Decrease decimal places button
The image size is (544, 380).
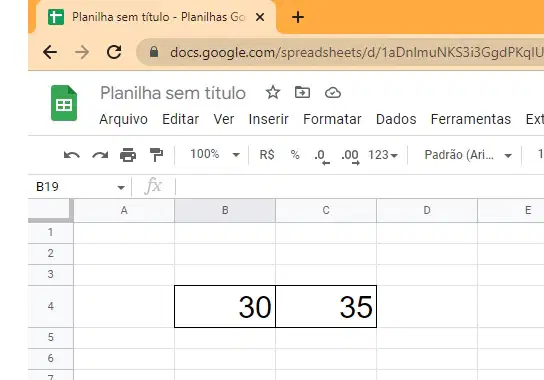(322, 156)
